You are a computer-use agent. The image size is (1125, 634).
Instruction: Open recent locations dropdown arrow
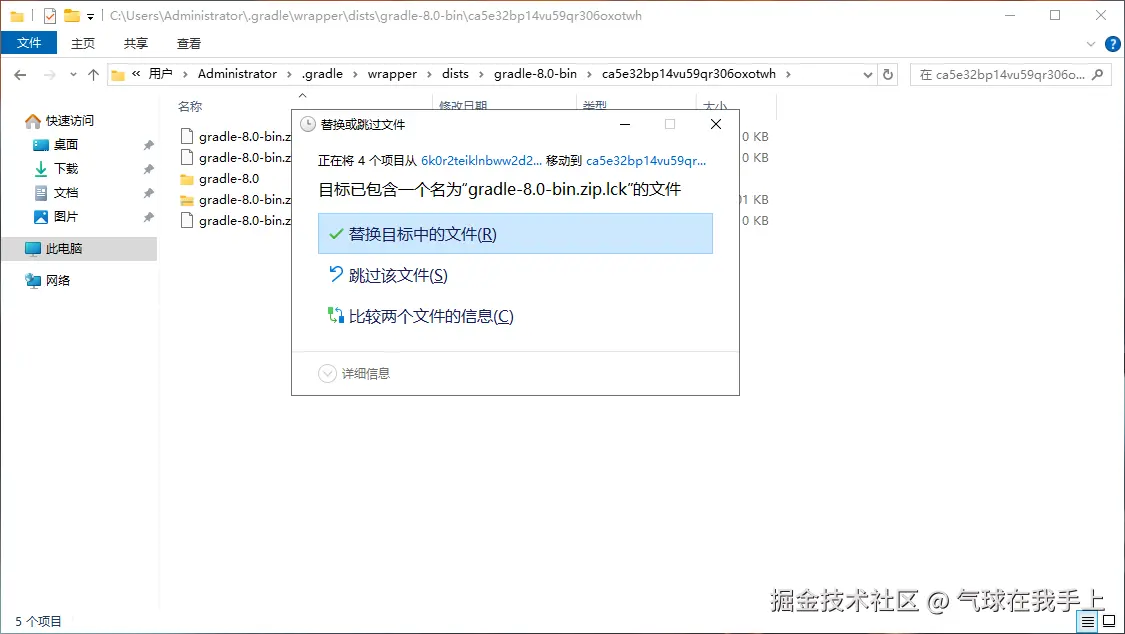click(73, 75)
